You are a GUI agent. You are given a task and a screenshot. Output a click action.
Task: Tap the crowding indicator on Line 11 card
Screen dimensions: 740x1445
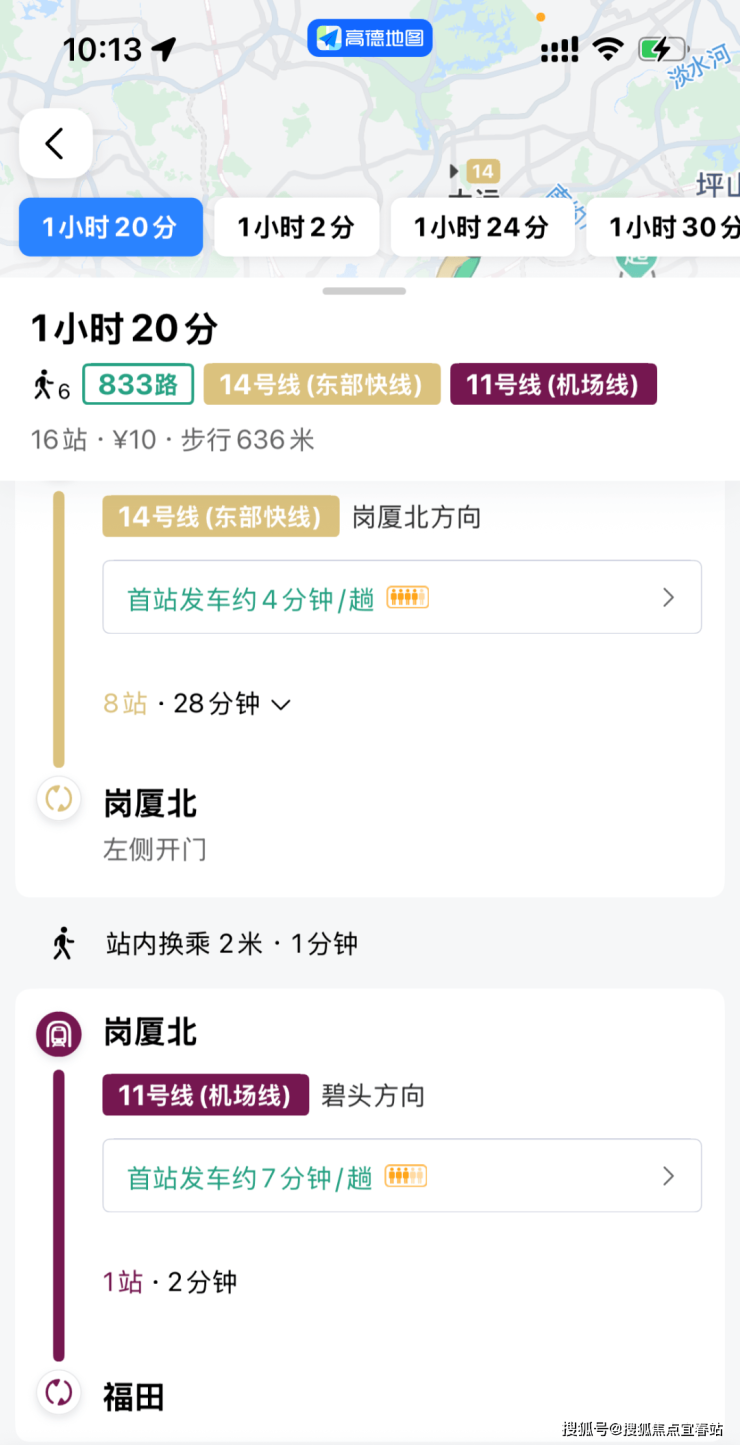tap(406, 1176)
